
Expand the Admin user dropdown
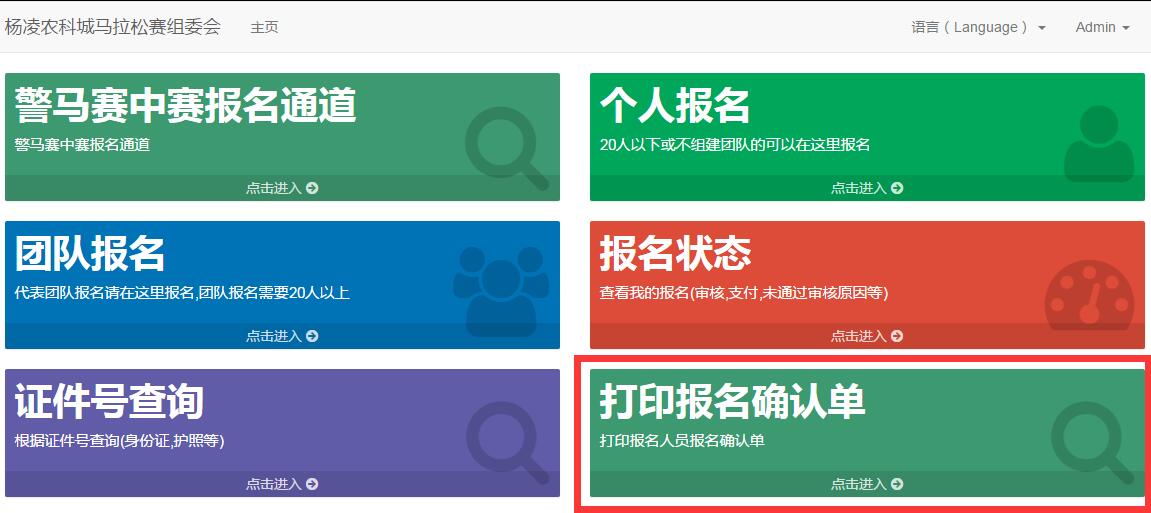pyautogui.click(x=1102, y=28)
